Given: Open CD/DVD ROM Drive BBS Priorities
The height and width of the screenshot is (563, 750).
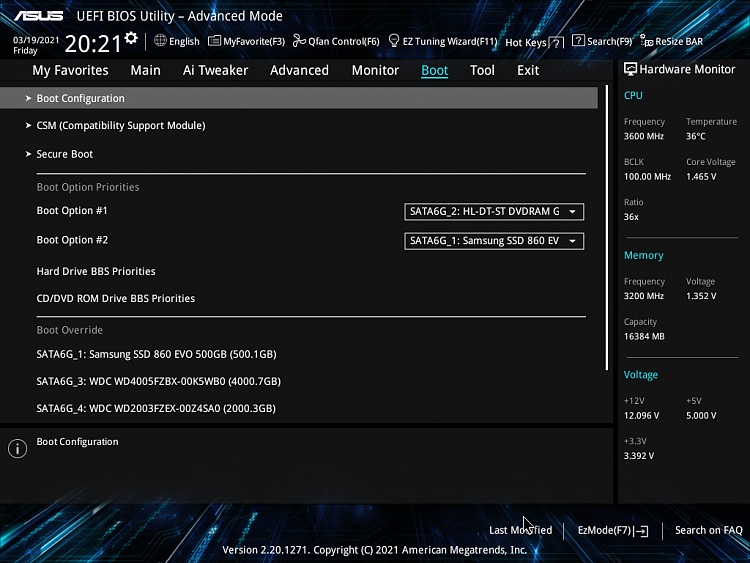Looking at the screenshot, I should pyautogui.click(x=116, y=298).
